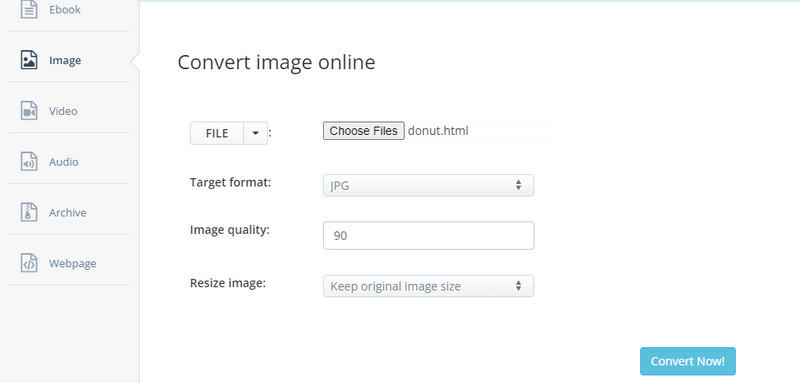Screen dimensions: 800x383
Task: Click the Choose Files button
Action: click(x=364, y=131)
